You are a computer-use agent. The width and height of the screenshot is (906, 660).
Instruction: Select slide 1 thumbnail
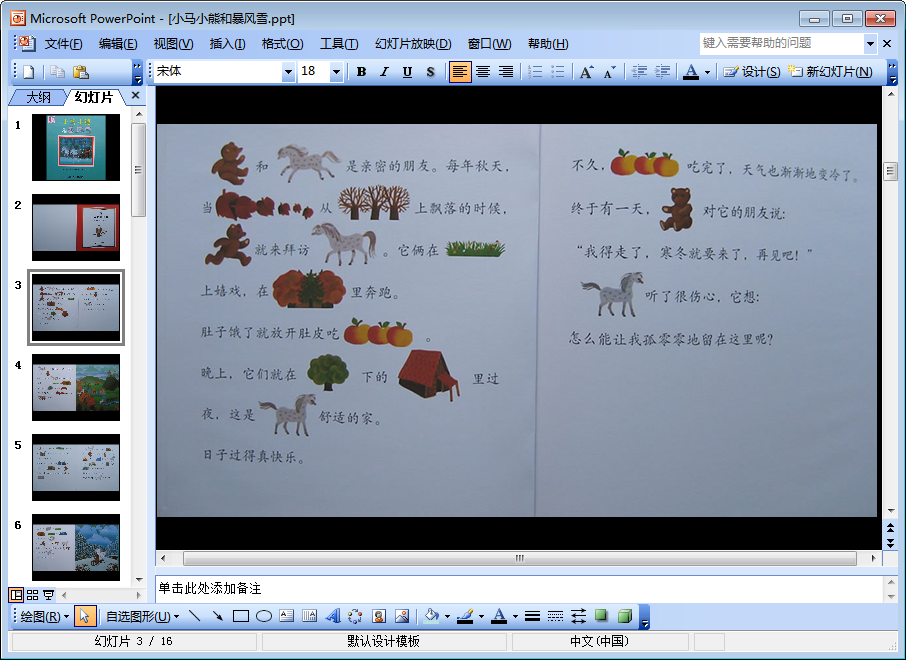pyautogui.click(x=76, y=147)
